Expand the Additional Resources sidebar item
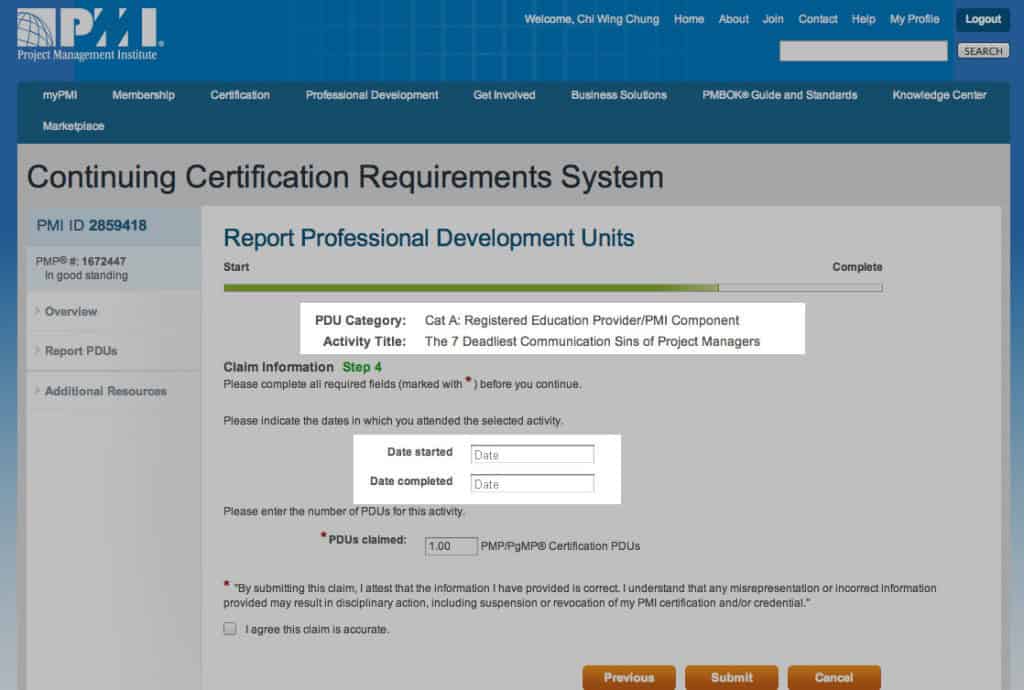Screen dimensions: 1024x690 [x=105, y=391]
